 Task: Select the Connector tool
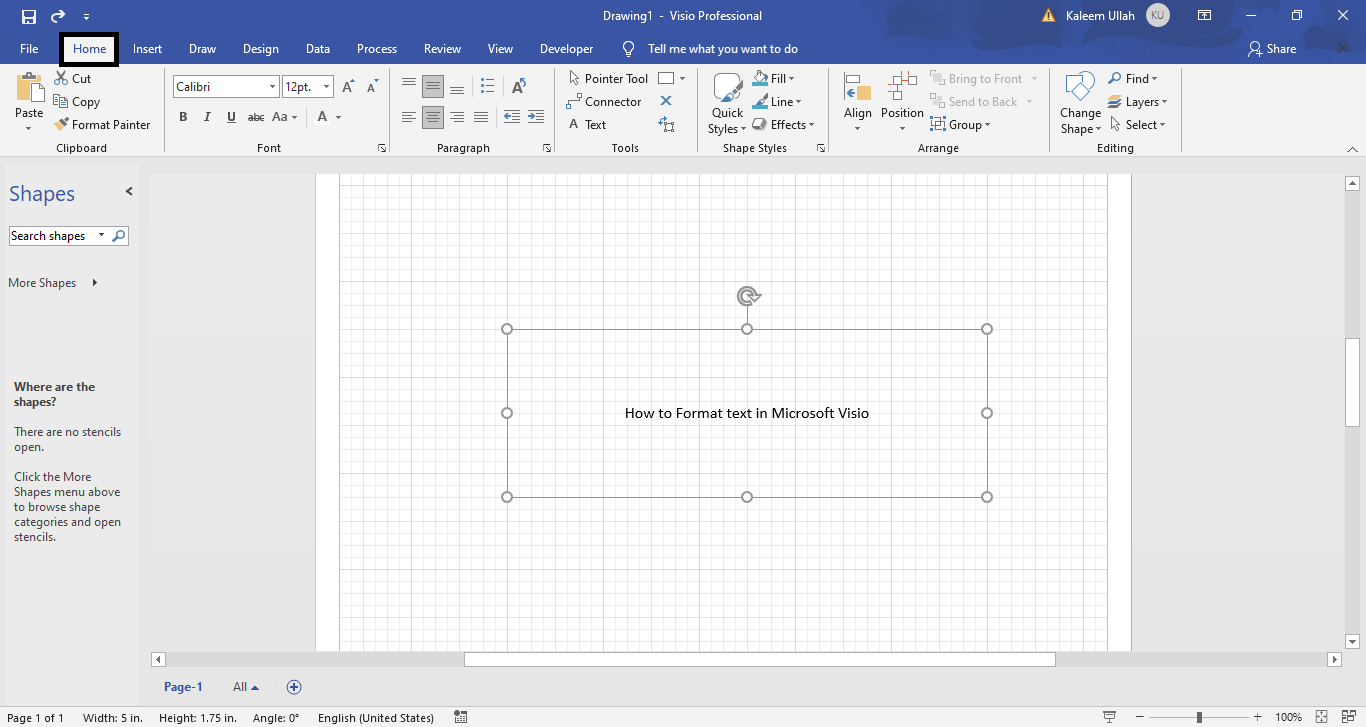click(604, 101)
